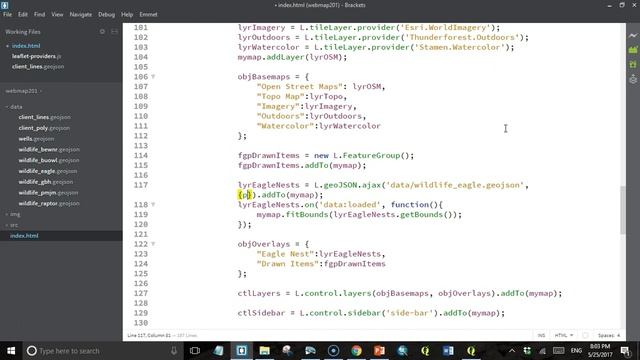The width and height of the screenshot is (640, 360).
Task: Select client_lines.geojson in Working Files
Action: tap(38, 67)
